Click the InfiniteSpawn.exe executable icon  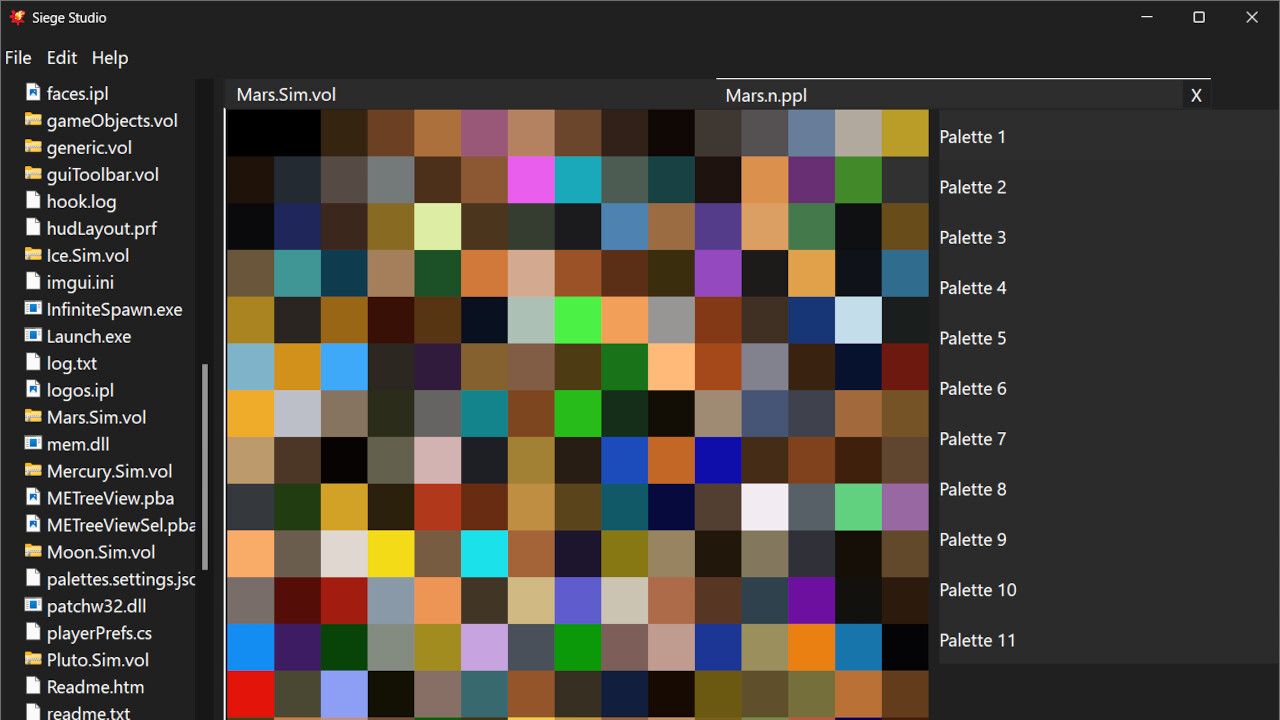click(33, 309)
